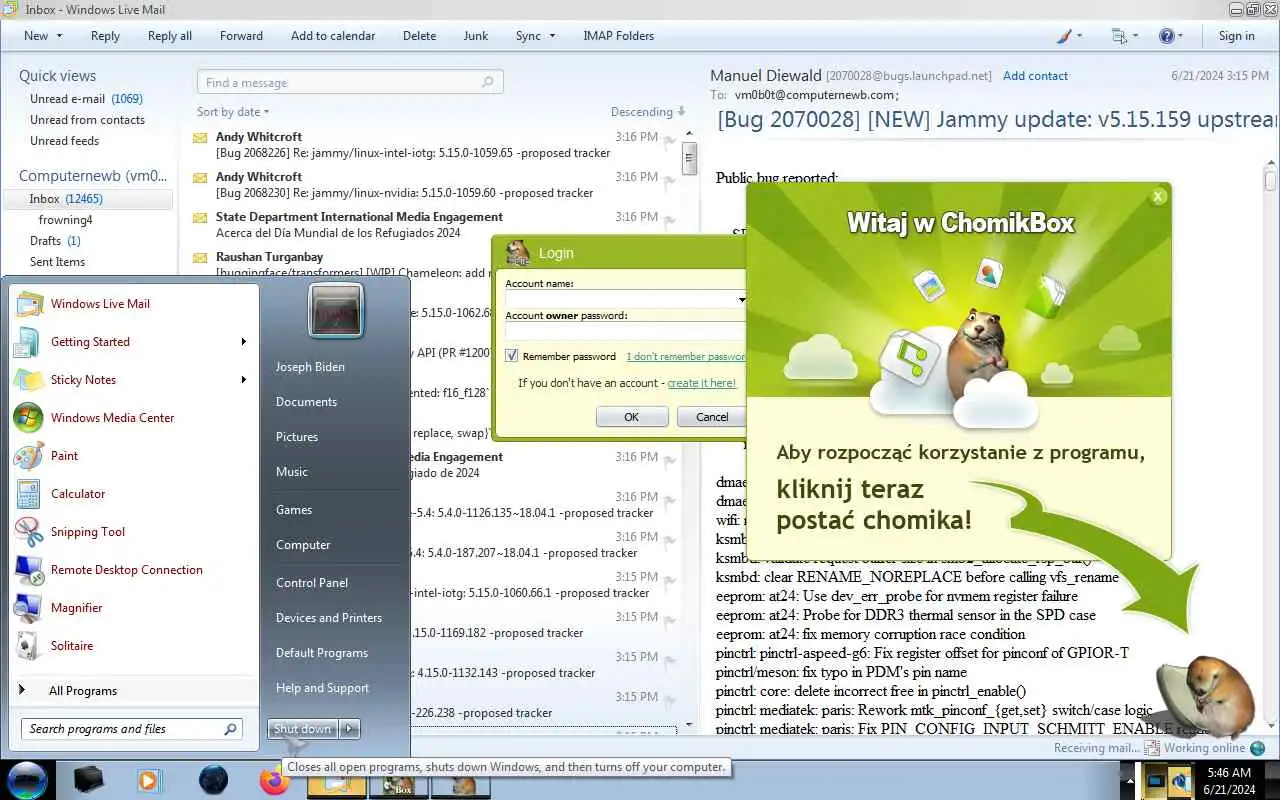The width and height of the screenshot is (1280, 800).
Task: Close the Witaj w ChomikBox popup
Action: (1158, 196)
